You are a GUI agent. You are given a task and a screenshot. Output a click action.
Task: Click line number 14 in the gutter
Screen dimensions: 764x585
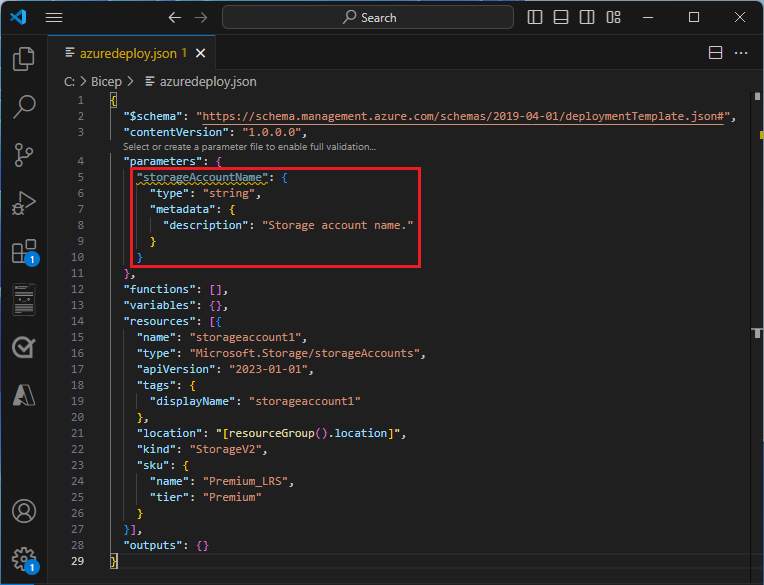point(77,321)
